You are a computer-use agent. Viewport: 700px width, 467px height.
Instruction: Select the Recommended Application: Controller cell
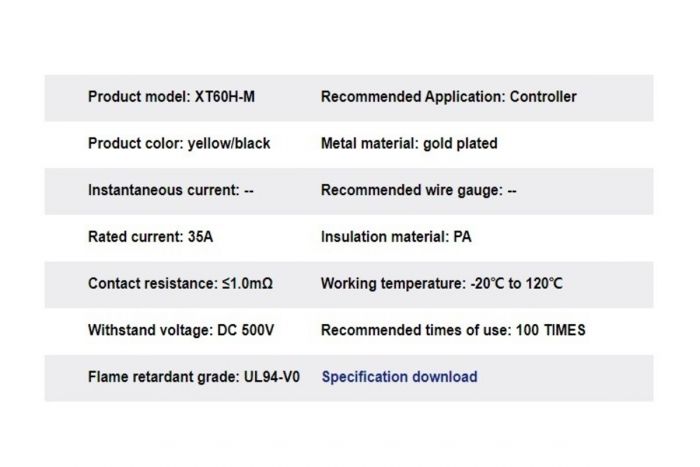449,96
